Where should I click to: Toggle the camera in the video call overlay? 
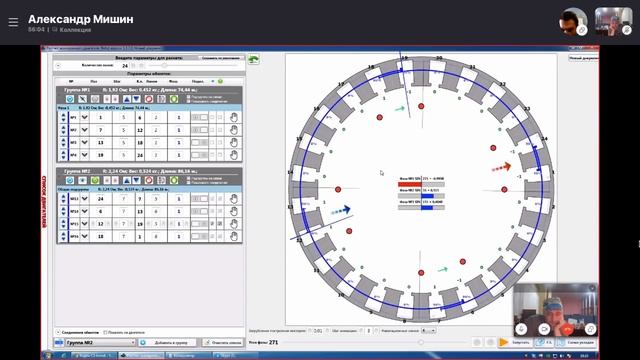pyautogui.click(x=544, y=329)
